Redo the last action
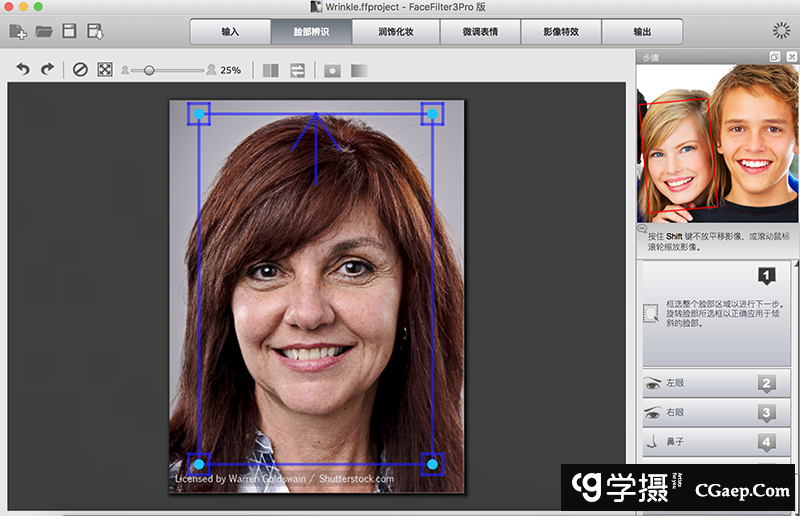Viewport: 800px width, 516px height. click(46, 70)
